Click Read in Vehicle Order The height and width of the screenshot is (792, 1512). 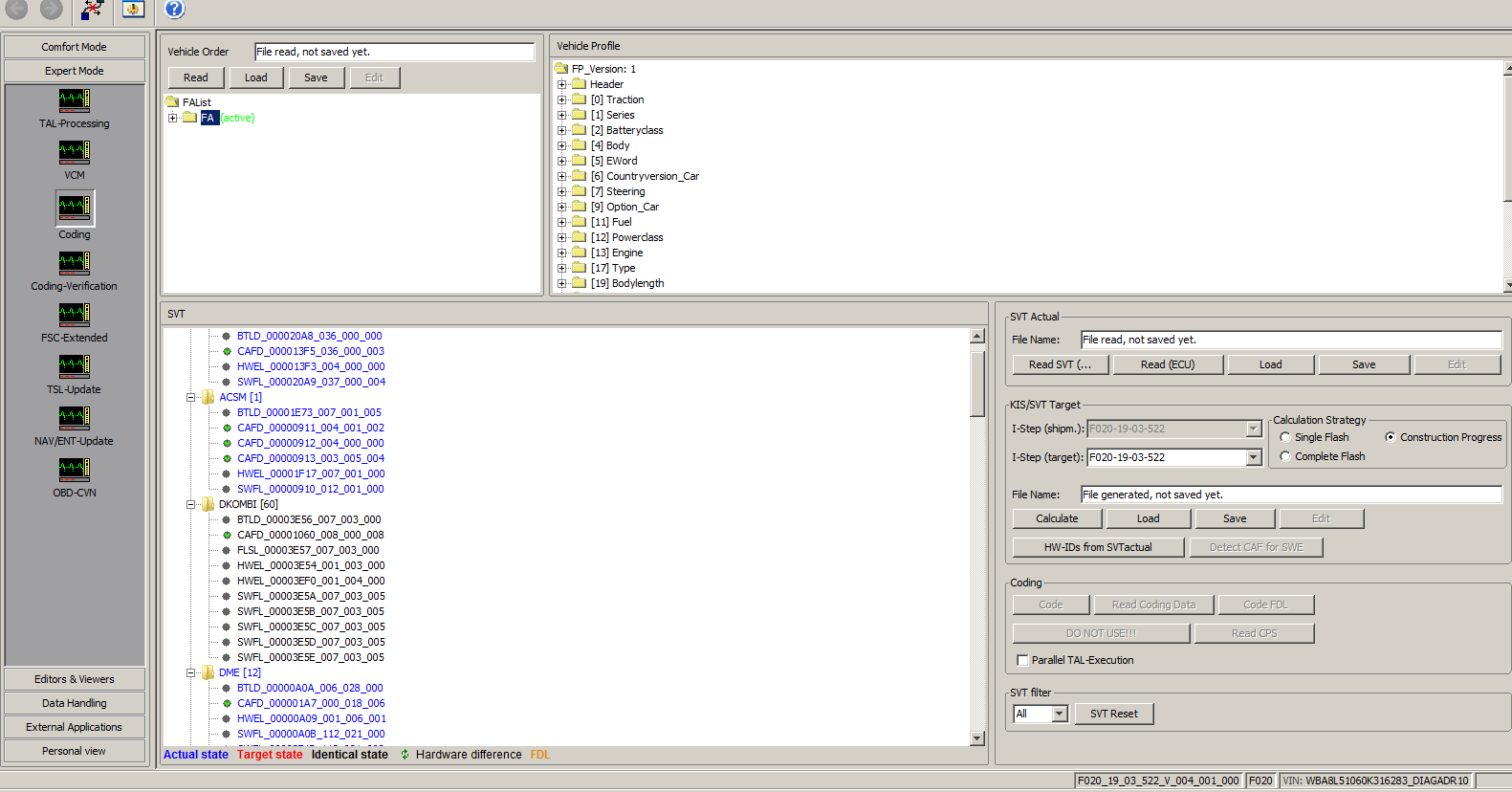point(196,77)
